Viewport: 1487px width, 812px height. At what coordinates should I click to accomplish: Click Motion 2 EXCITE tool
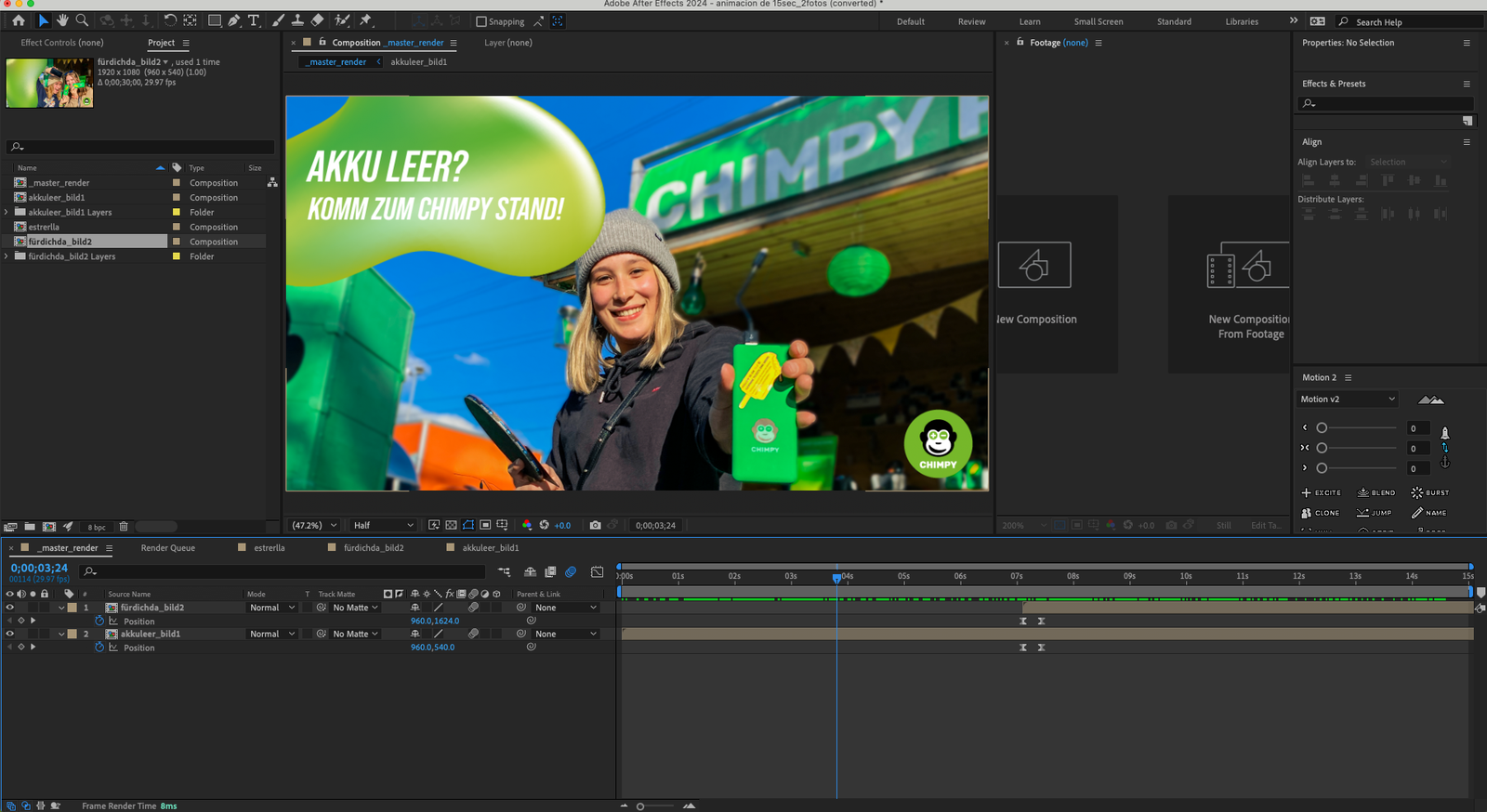1321,492
